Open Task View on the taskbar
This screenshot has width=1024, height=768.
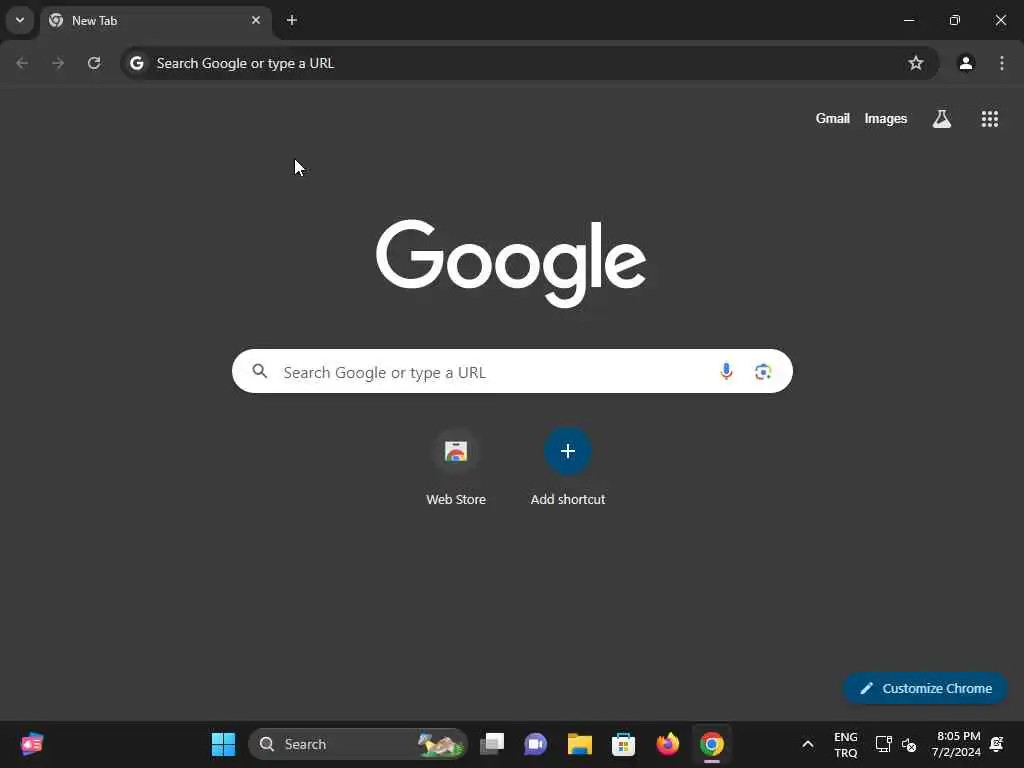click(x=492, y=744)
